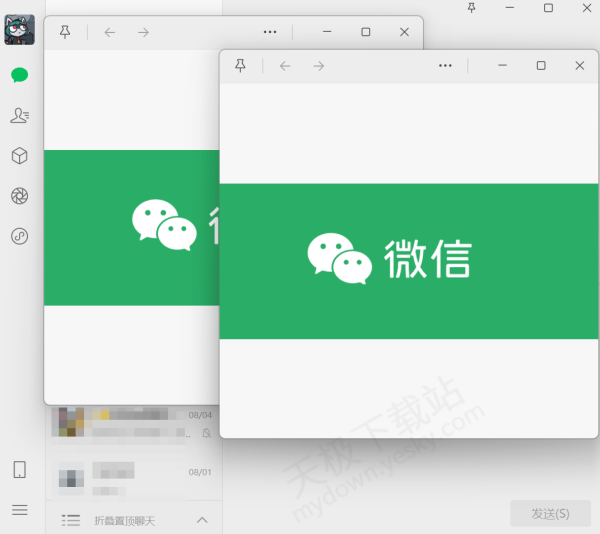Go back in the front window
This screenshot has width=600, height=534.
[285, 66]
